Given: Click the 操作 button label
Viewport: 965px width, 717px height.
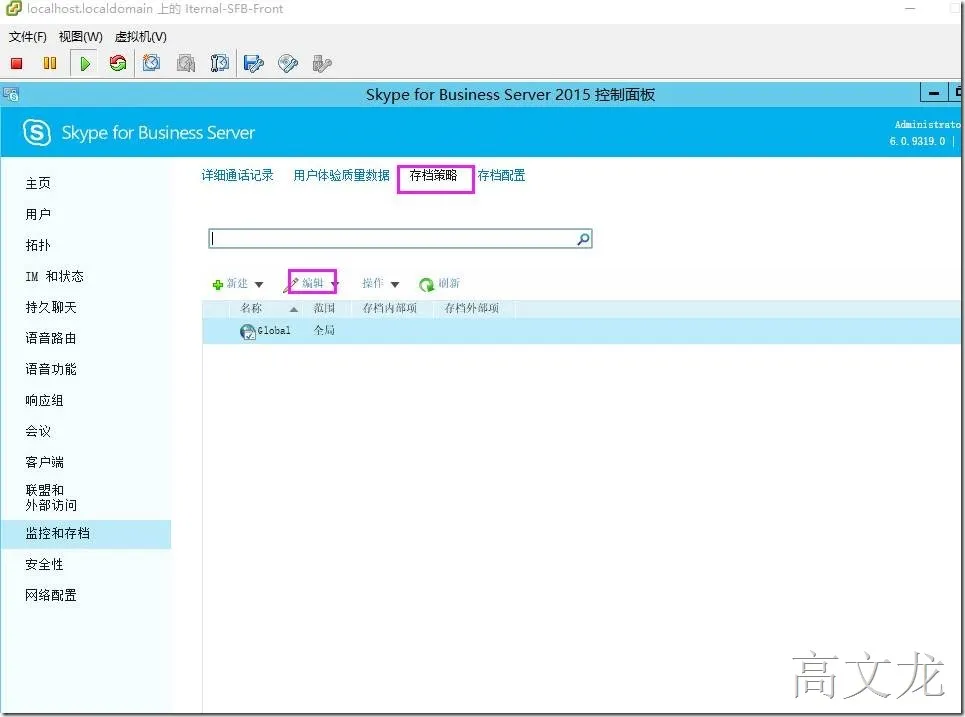Looking at the screenshot, I should (x=373, y=283).
